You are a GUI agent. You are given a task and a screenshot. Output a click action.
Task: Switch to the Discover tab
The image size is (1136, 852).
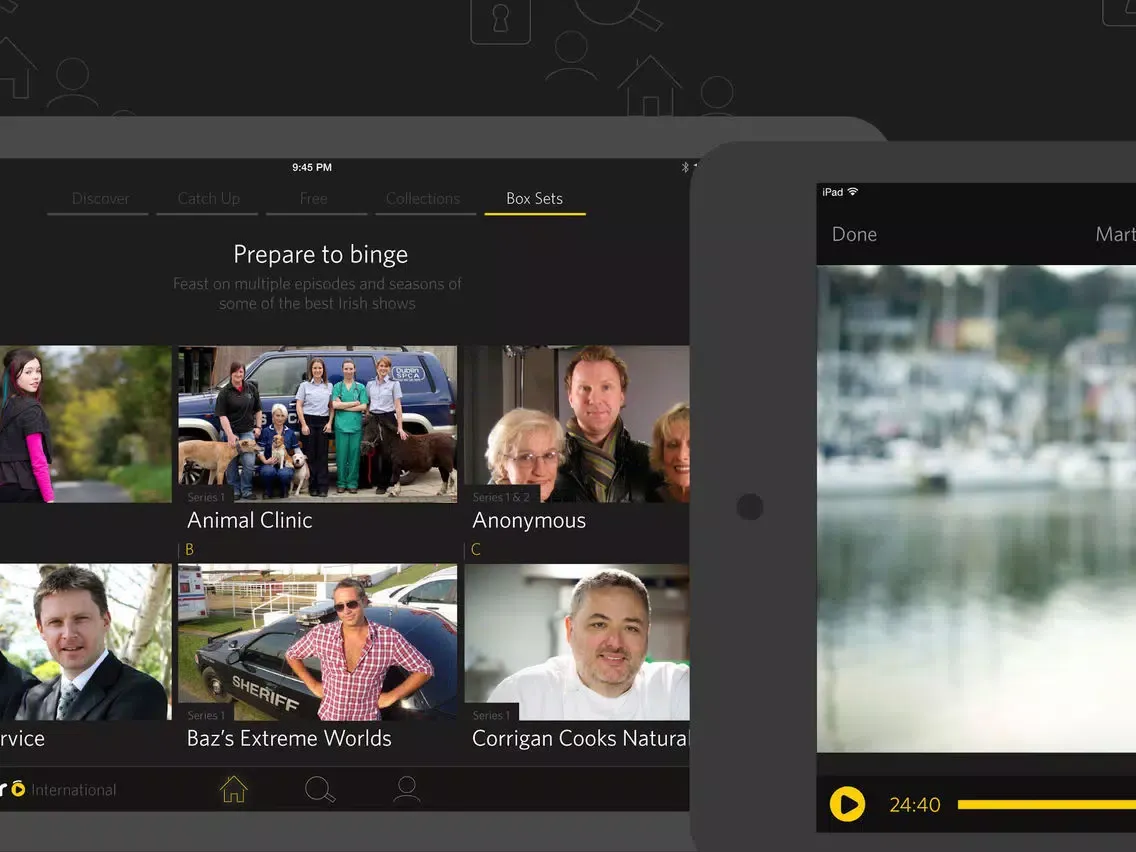click(x=101, y=199)
